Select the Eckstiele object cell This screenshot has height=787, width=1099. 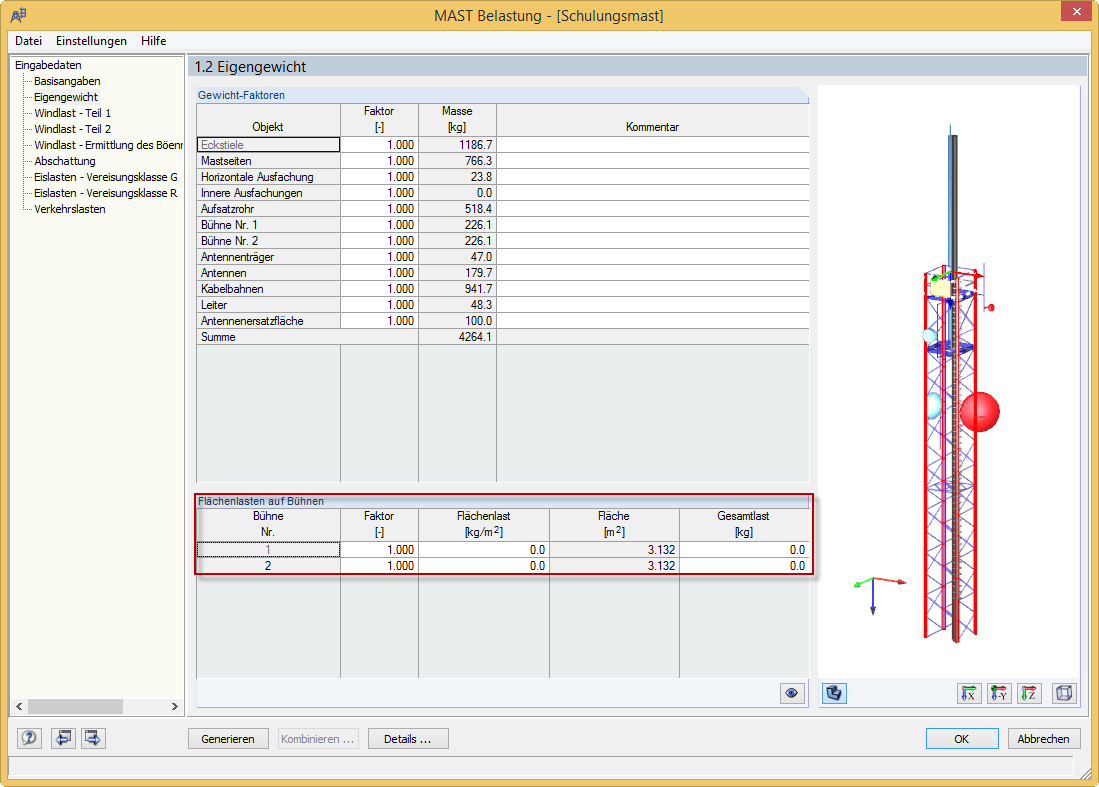[268, 144]
